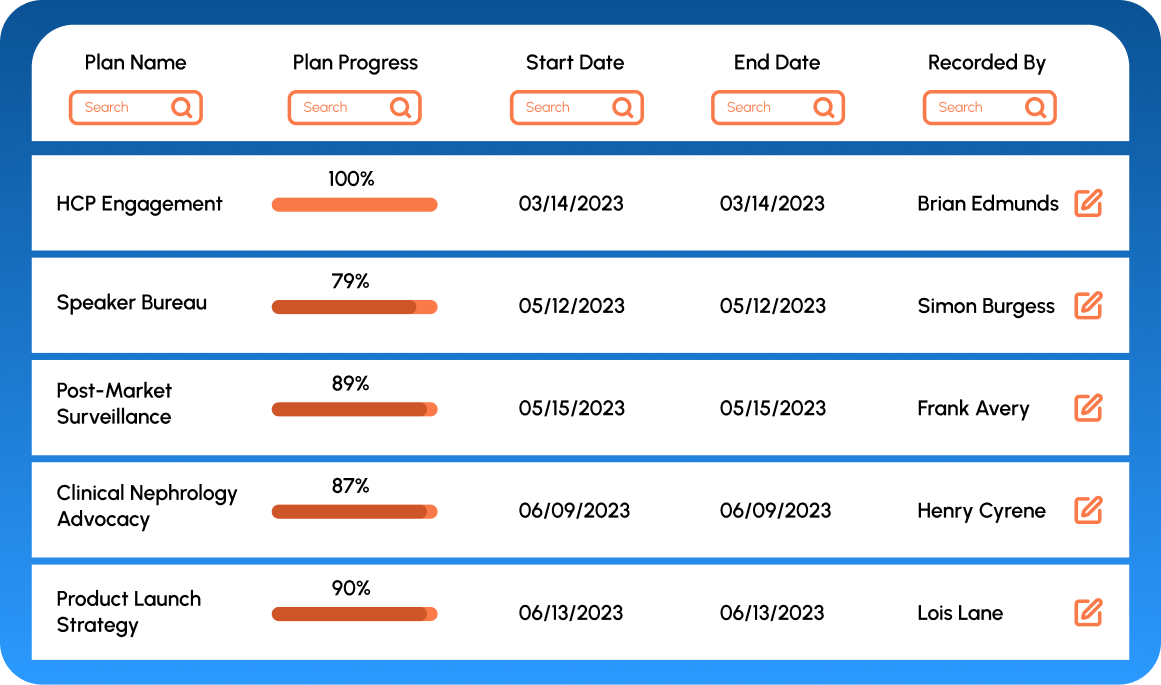Viewport: 1161px width, 685px height.
Task: Focus the Plan Name search field
Action: 118,107
